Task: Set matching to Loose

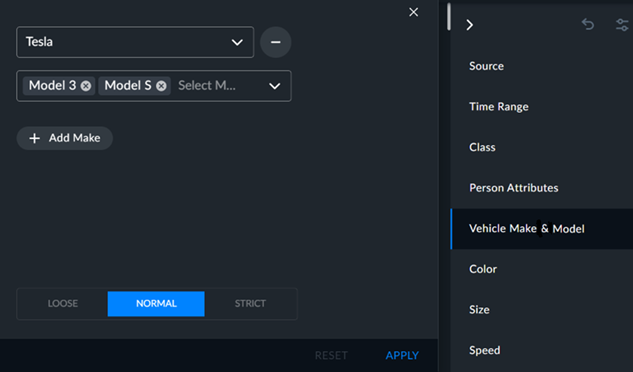Action: click(63, 304)
